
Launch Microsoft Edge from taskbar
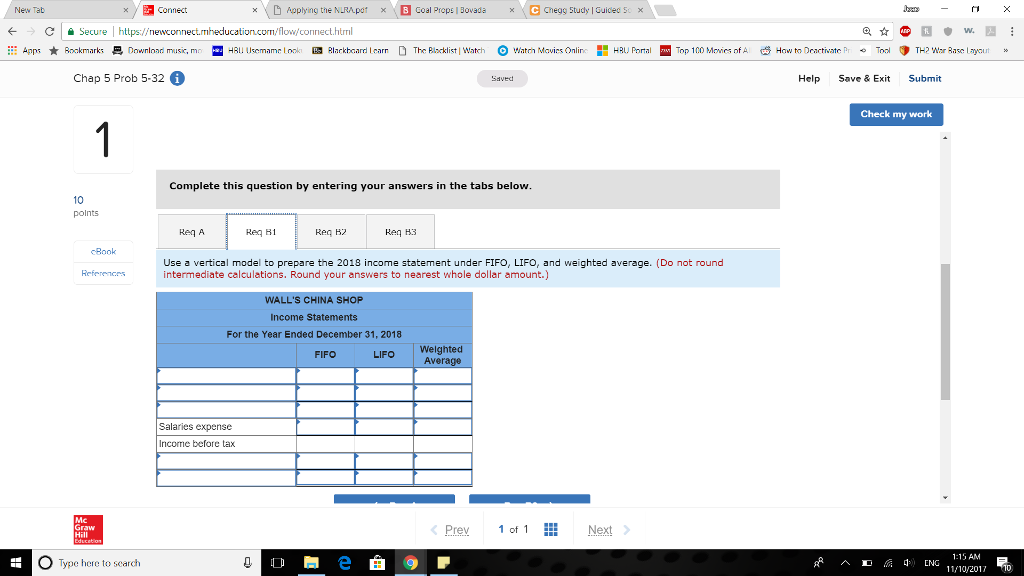click(344, 562)
